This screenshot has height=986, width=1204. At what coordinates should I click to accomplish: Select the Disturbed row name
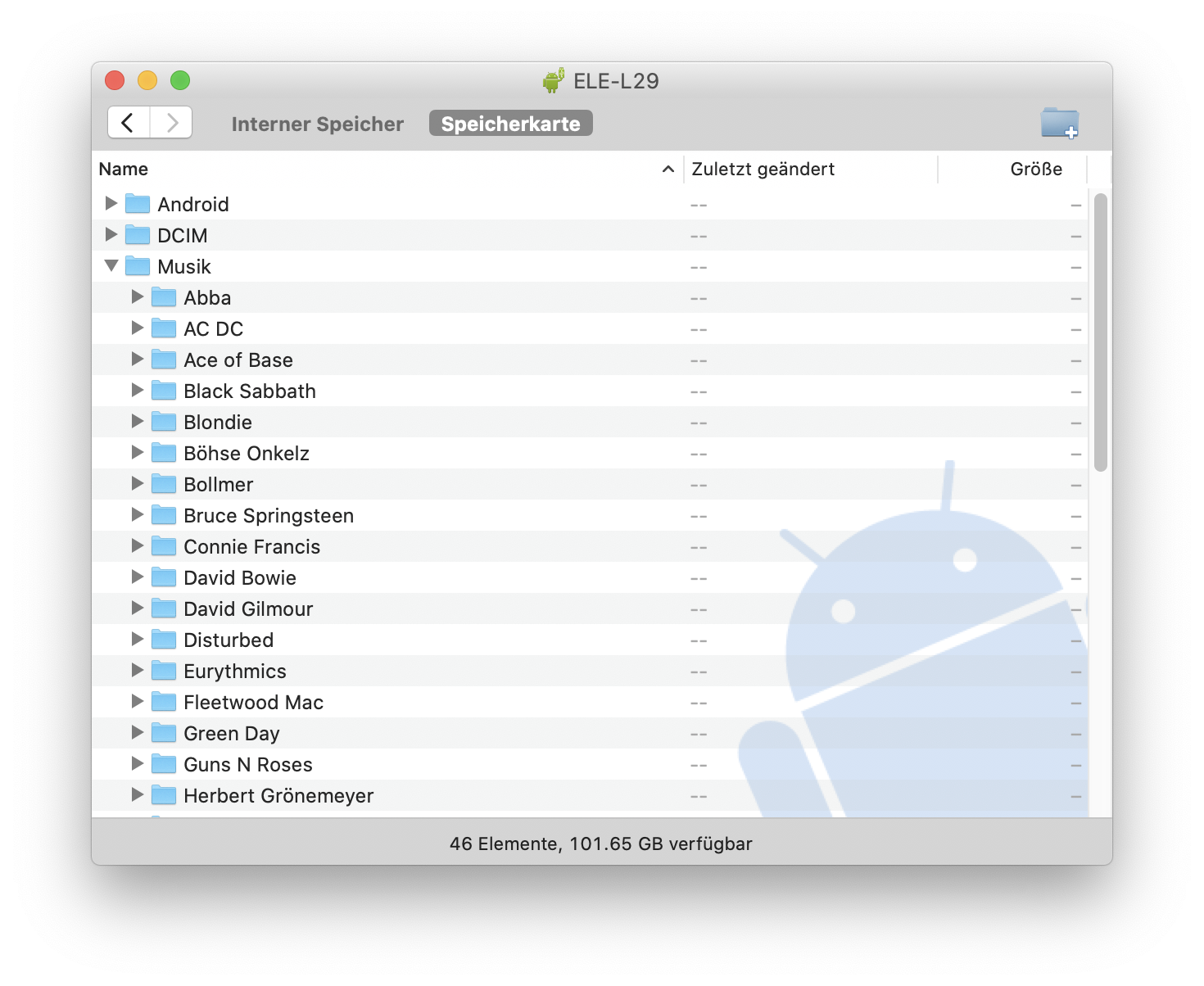click(x=229, y=640)
